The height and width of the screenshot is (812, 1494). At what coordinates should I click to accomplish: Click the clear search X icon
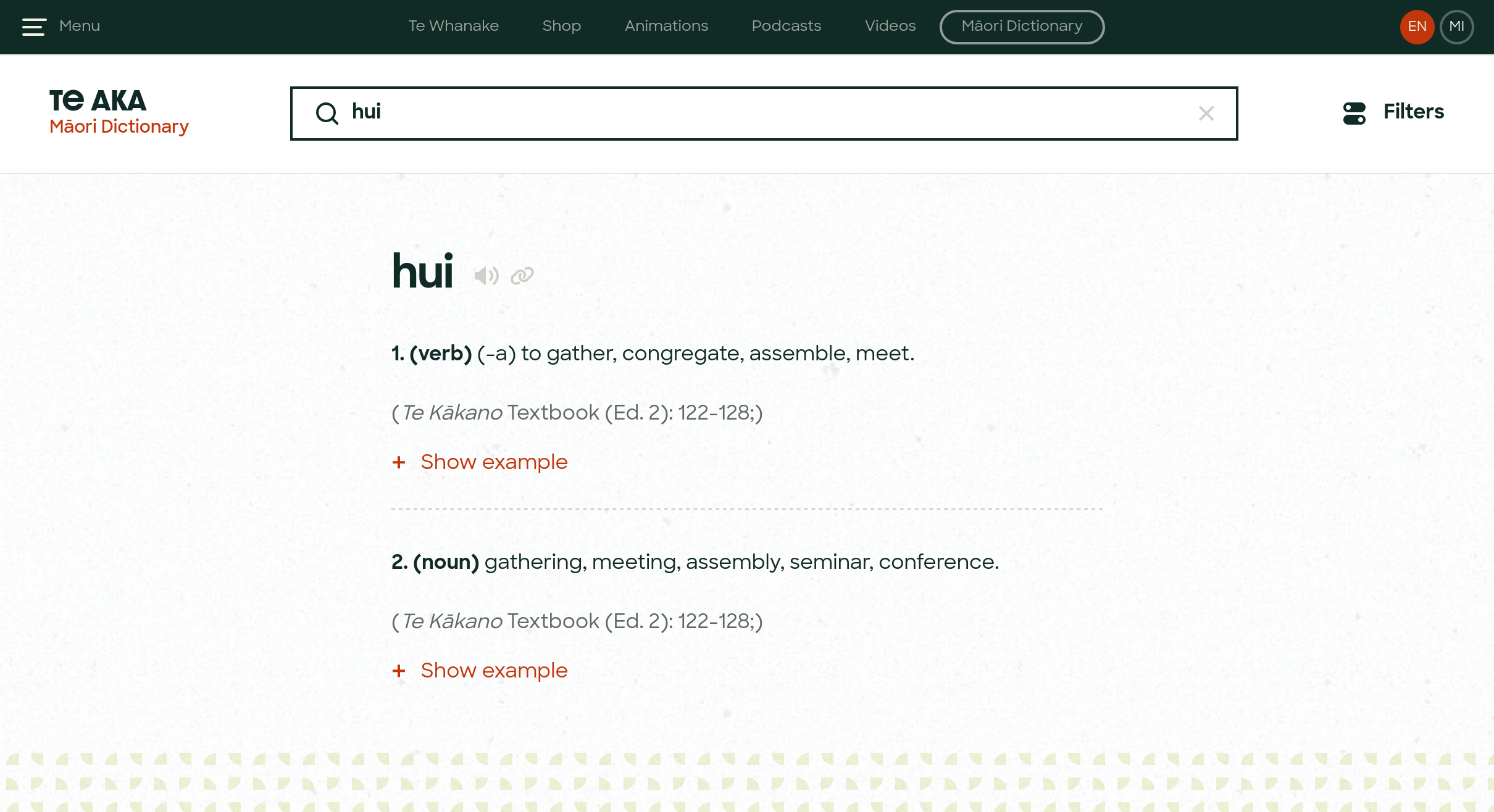(x=1206, y=113)
